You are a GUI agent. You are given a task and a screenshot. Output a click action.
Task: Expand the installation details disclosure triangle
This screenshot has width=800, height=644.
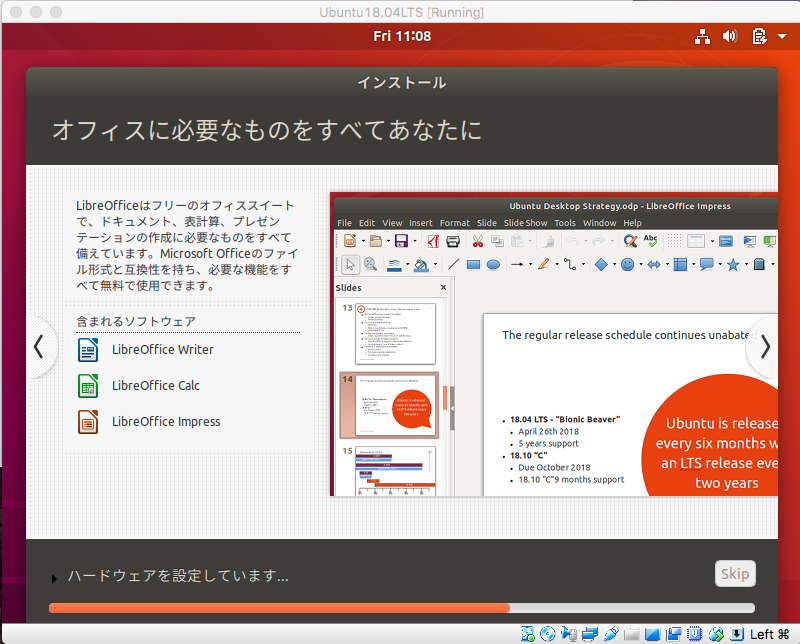(54, 579)
